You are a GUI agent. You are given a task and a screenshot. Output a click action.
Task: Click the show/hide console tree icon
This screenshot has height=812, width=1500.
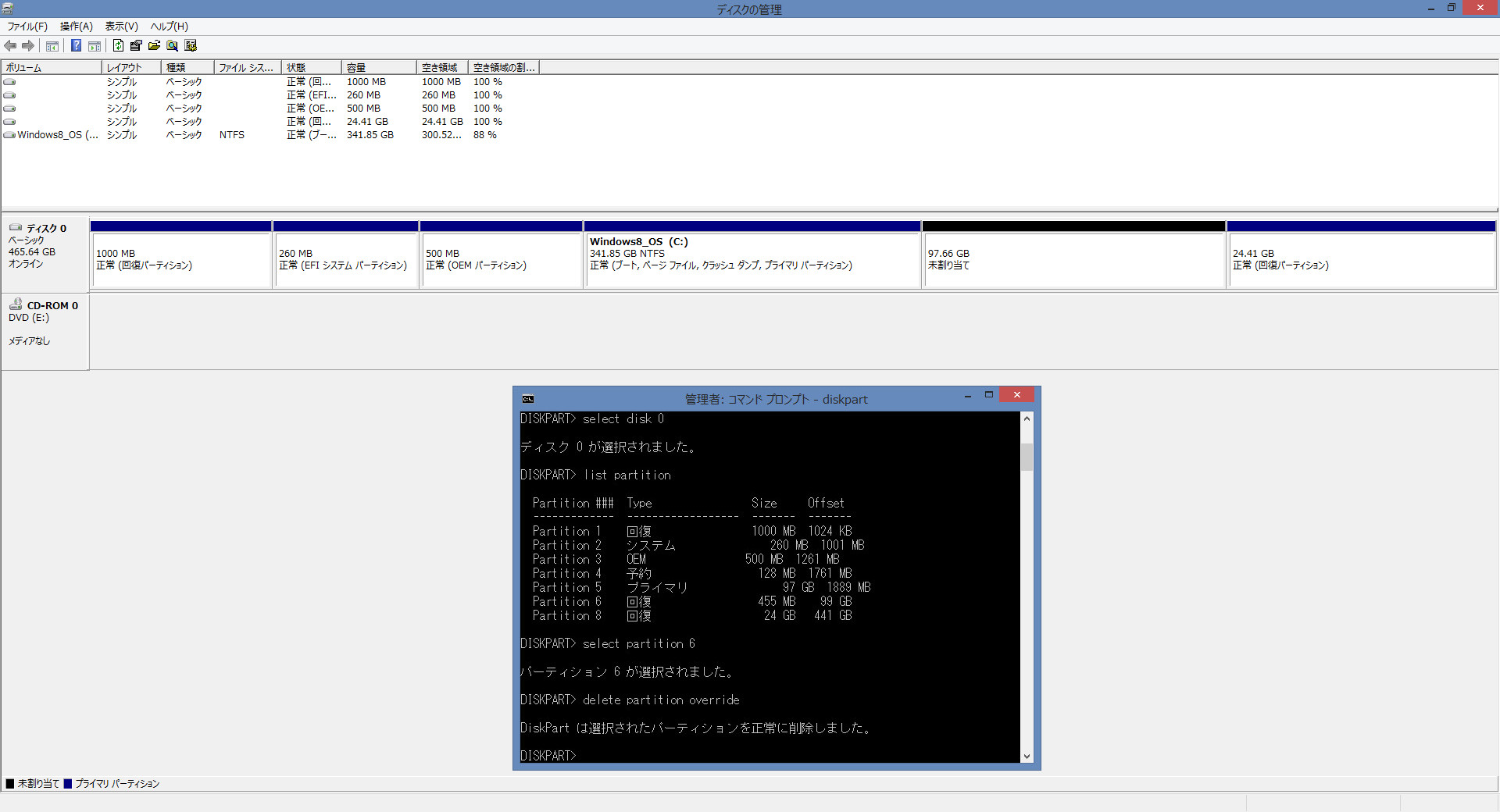click(52, 45)
